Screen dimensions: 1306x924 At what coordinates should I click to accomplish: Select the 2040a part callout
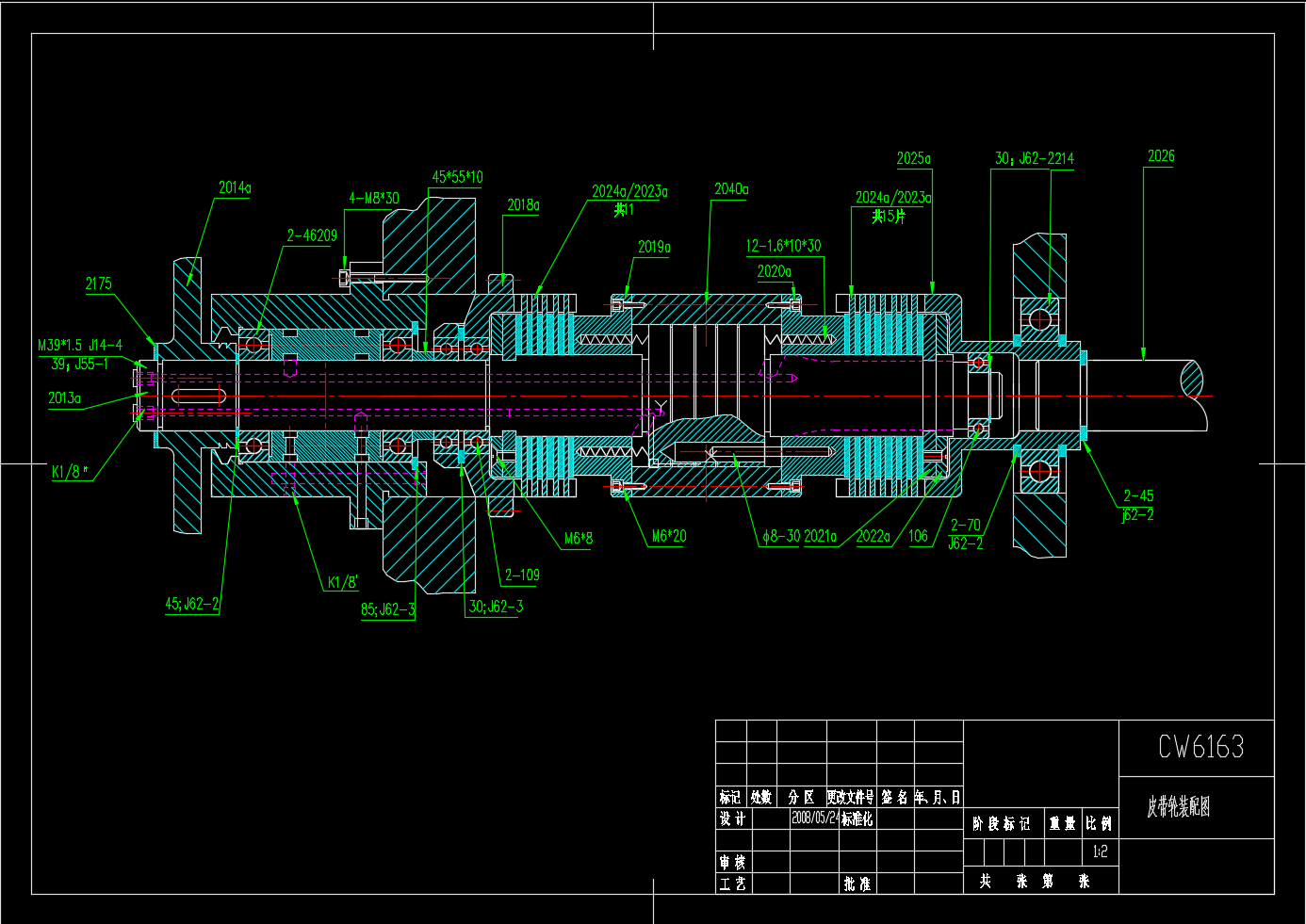point(731,189)
